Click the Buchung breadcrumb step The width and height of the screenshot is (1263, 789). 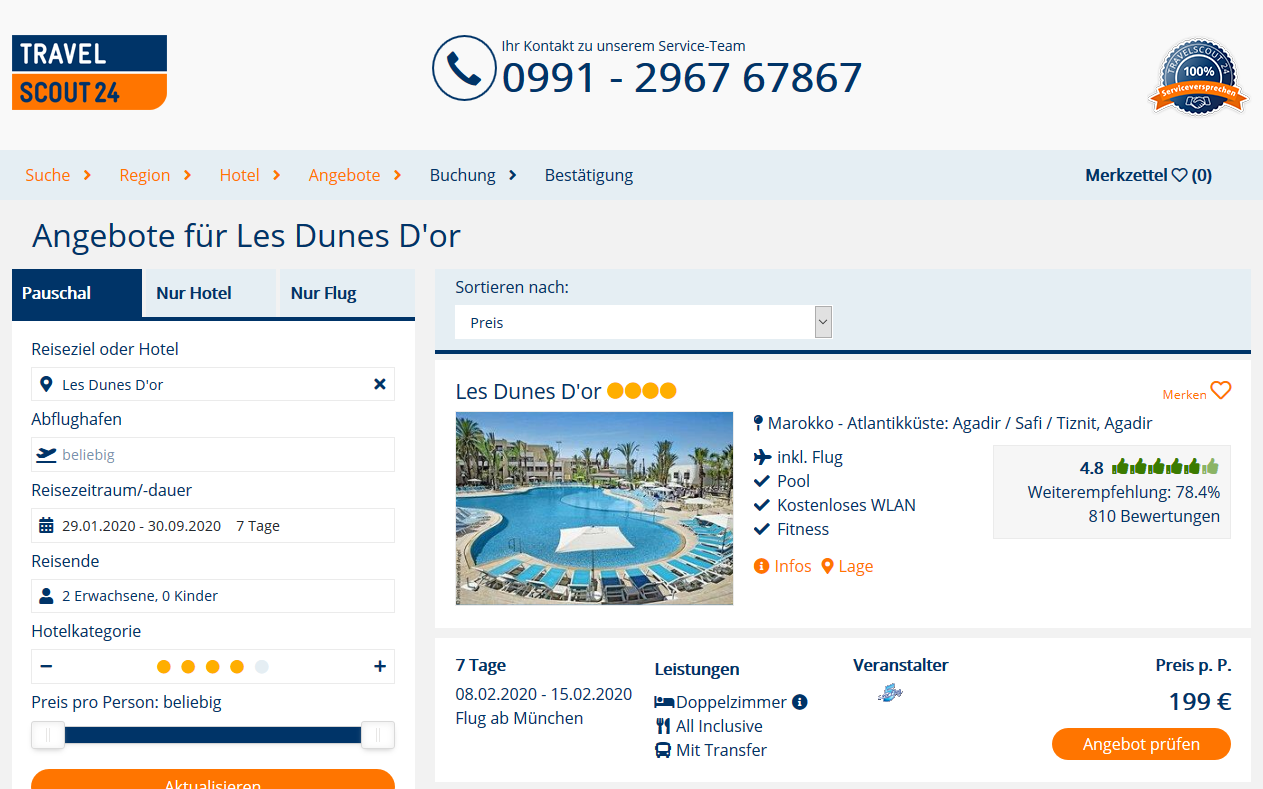463,175
